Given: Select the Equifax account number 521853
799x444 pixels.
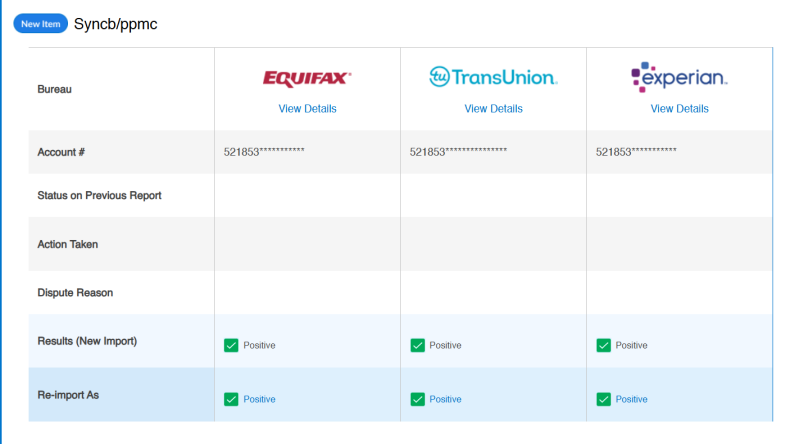Looking at the screenshot, I should pos(264,151).
